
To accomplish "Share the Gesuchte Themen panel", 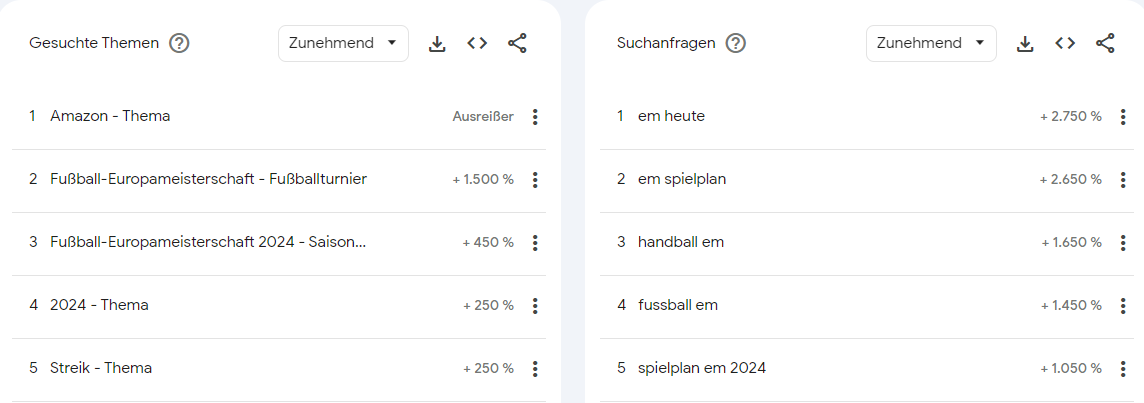I will (x=517, y=44).
